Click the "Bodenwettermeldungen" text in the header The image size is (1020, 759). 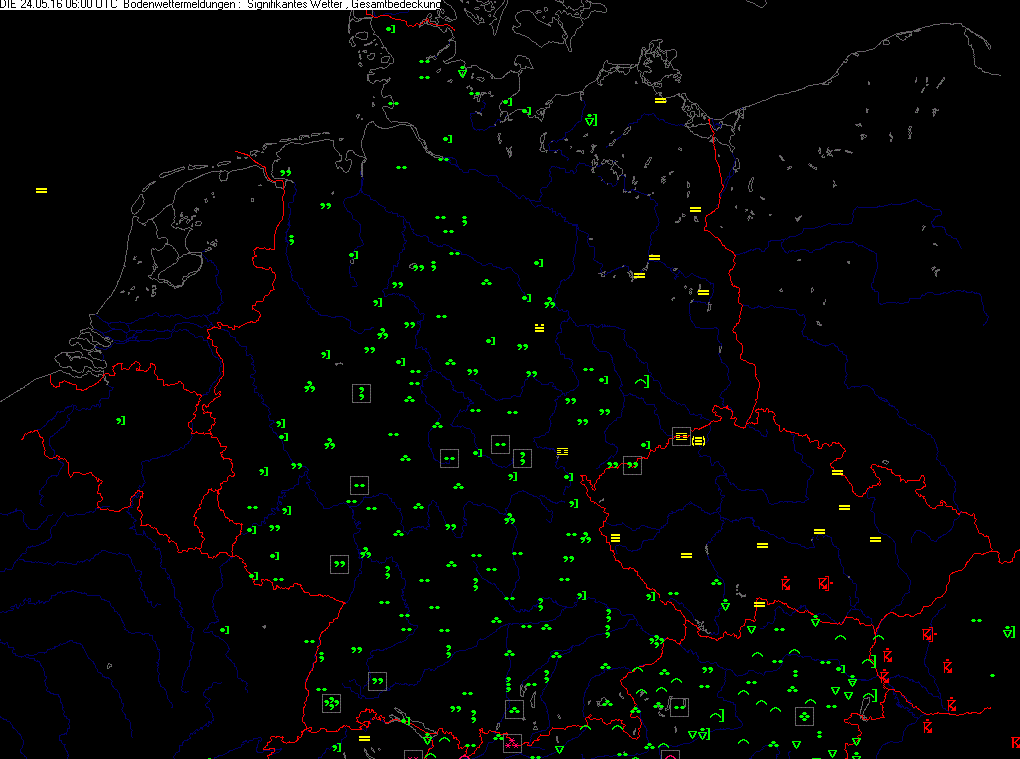click(181, 5)
